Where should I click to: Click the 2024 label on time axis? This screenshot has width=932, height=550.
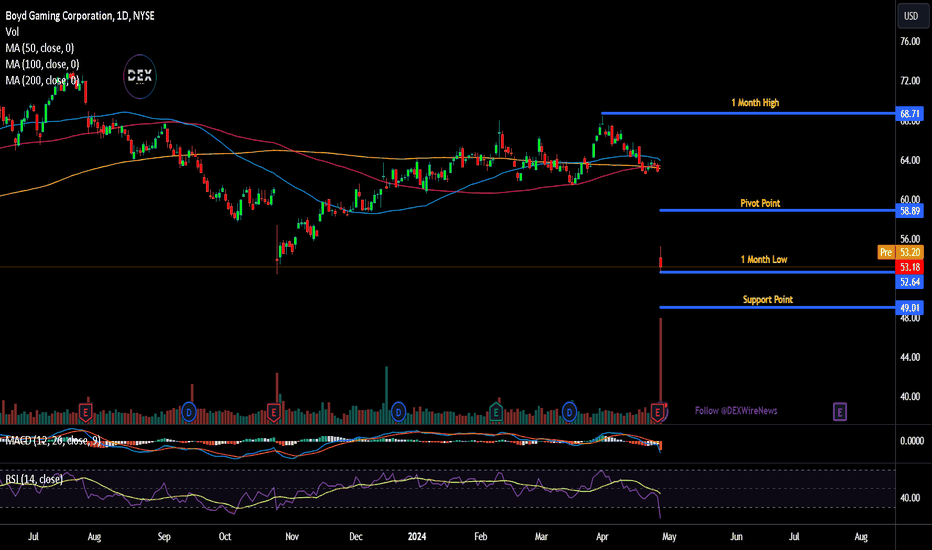(417, 536)
